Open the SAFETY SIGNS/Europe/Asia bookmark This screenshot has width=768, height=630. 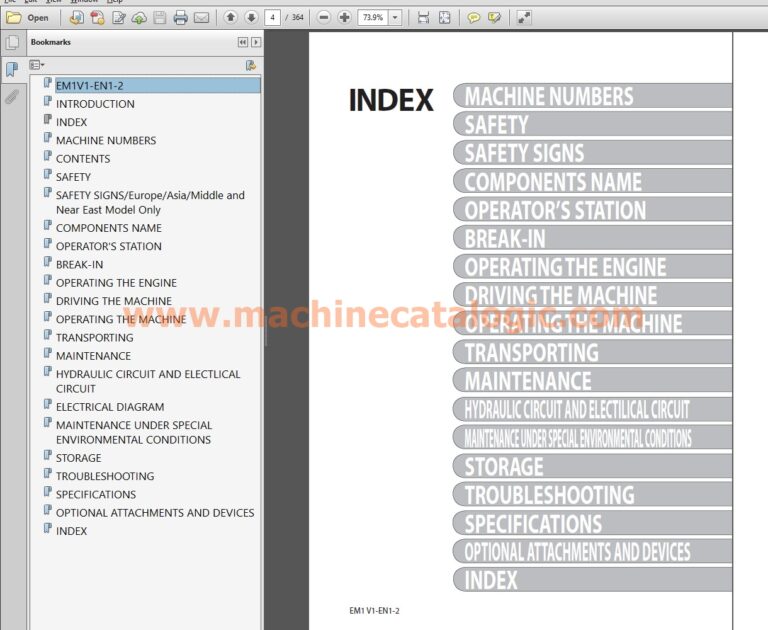150,202
